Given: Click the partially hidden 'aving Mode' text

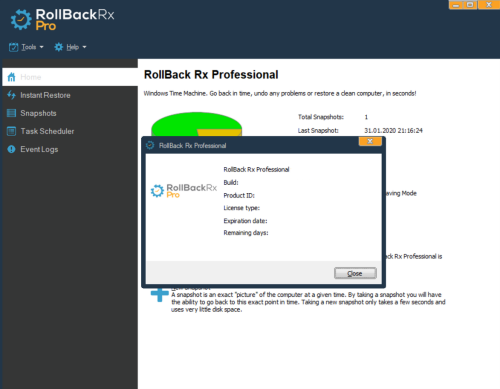Looking at the screenshot, I should 401,193.
